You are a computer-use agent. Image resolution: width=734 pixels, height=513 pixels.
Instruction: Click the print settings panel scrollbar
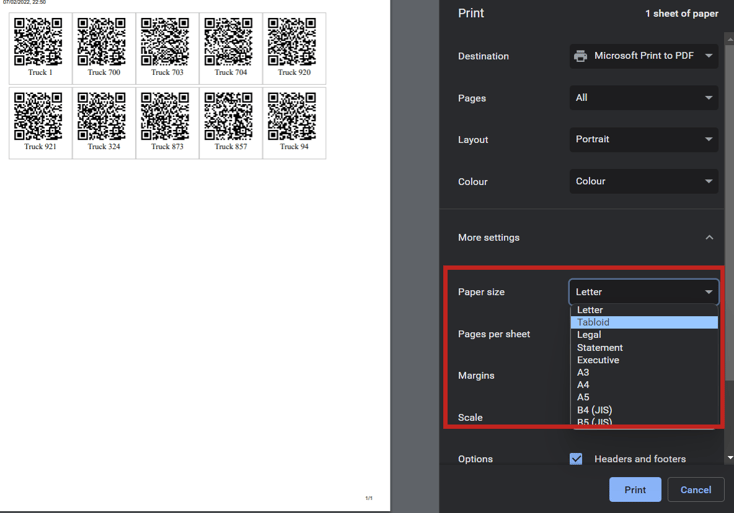(729, 213)
